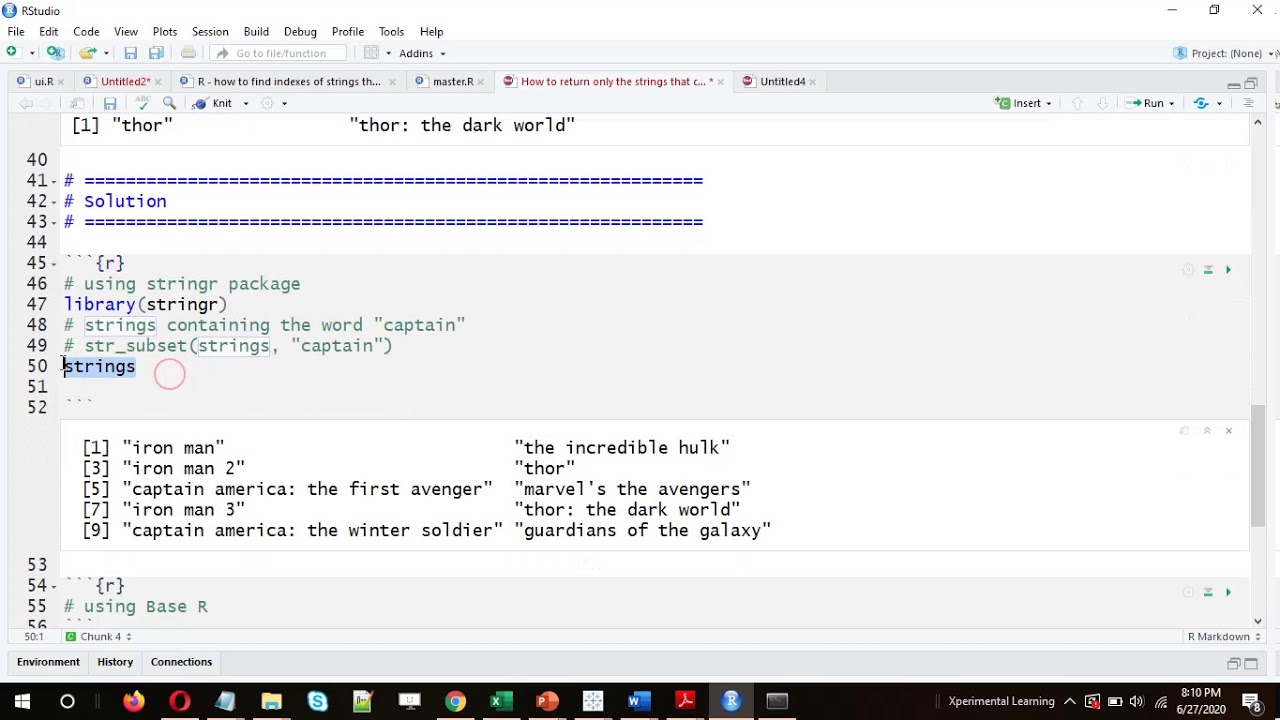Image resolution: width=1280 pixels, height=720 pixels.
Task: Open an existing file via the folder icon
Action: coord(88,53)
